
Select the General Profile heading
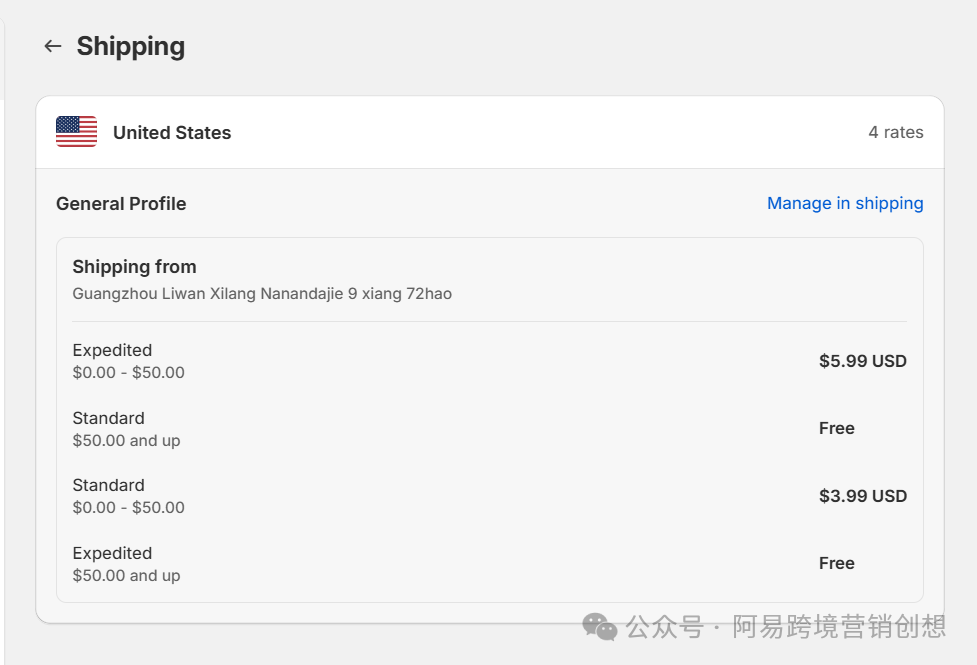121,203
